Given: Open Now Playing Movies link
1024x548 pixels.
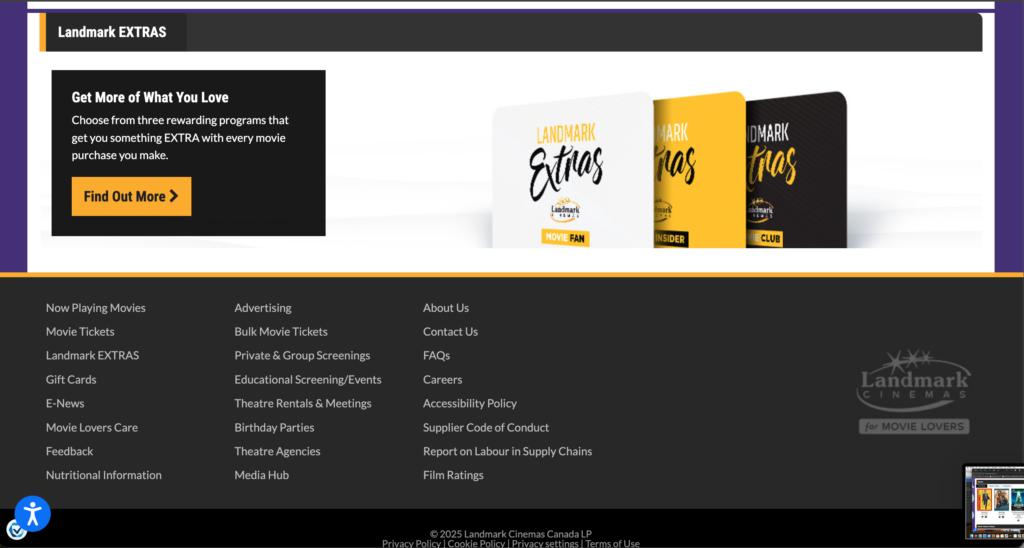Looking at the screenshot, I should pos(95,308).
